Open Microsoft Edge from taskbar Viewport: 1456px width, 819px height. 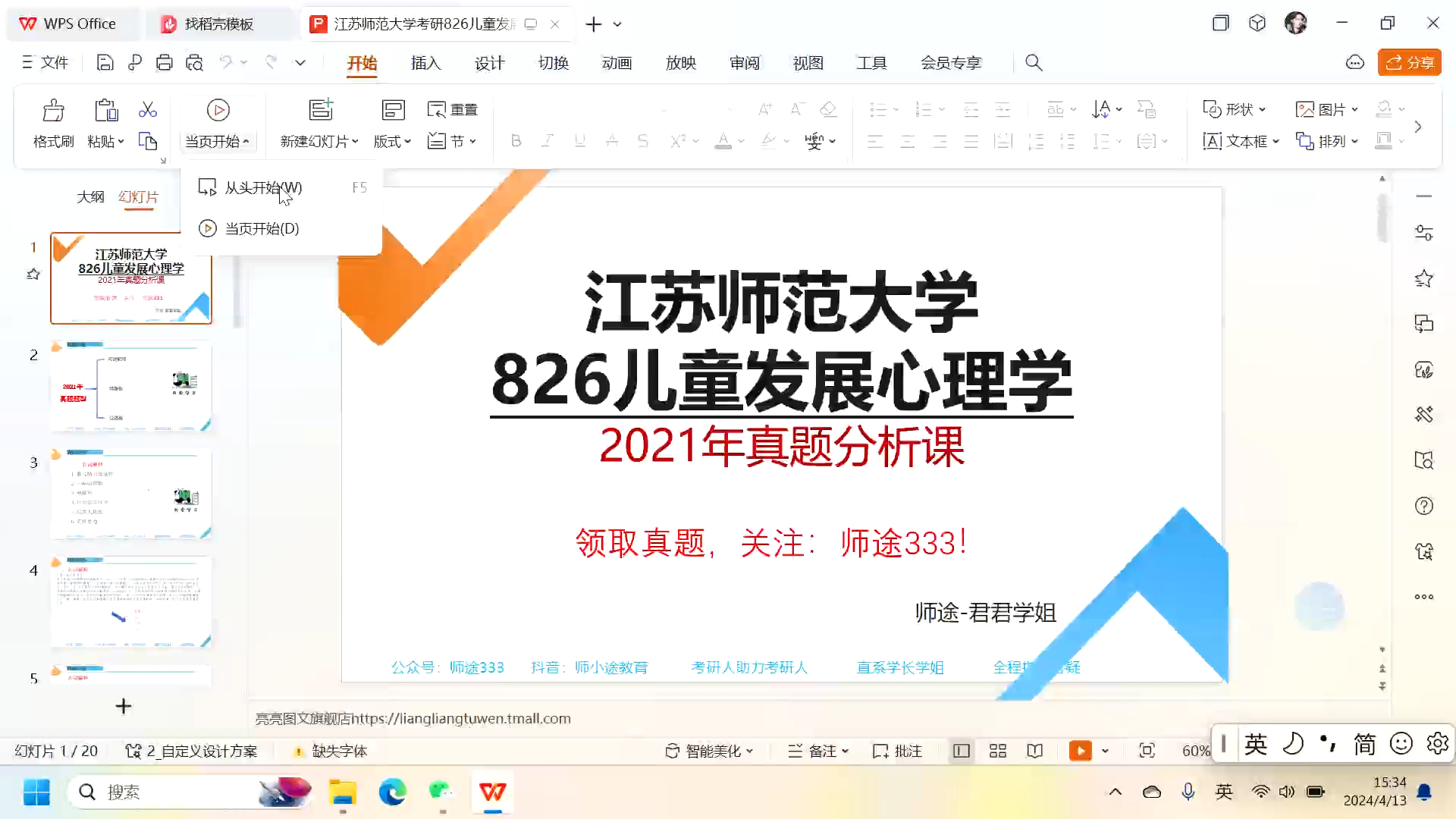(x=392, y=792)
